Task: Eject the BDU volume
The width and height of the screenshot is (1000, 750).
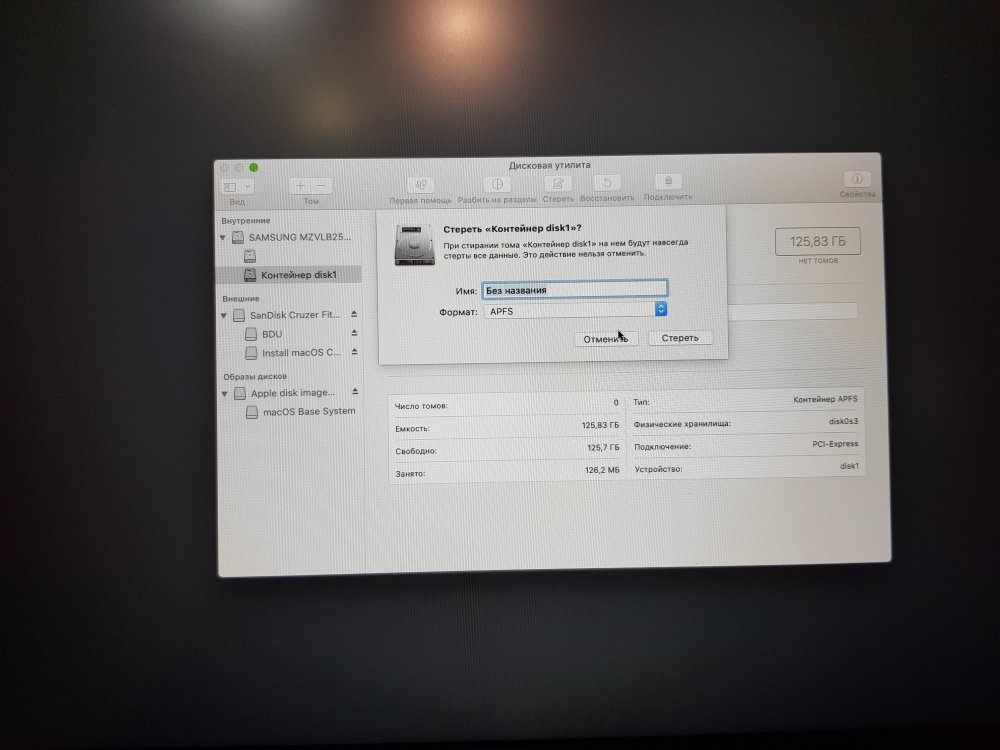Action: pyautogui.click(x=354, y=334)
